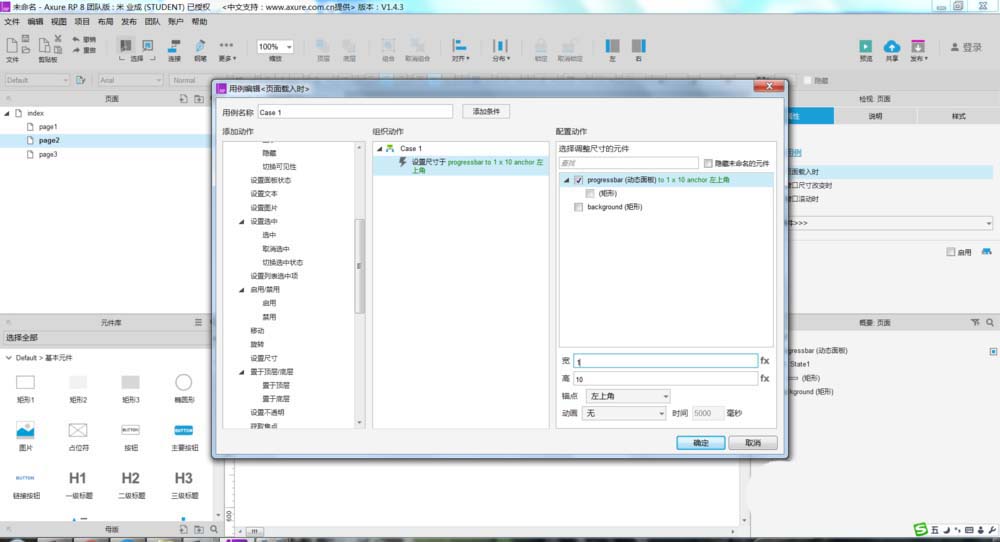Click the 确定 OK button

pos(700,443)
